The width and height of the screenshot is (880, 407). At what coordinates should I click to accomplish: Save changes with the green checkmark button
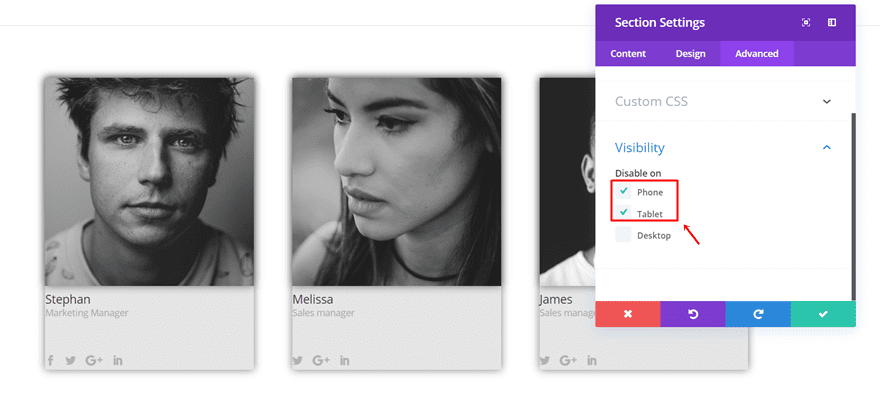tap(823, 314)
